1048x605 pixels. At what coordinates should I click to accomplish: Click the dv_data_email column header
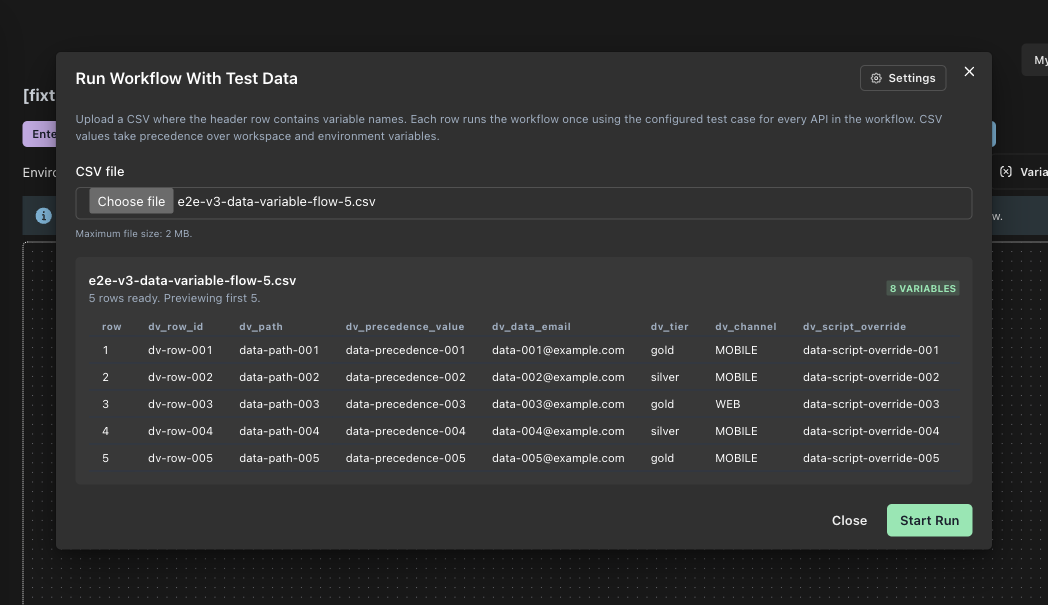pos(531,326)
